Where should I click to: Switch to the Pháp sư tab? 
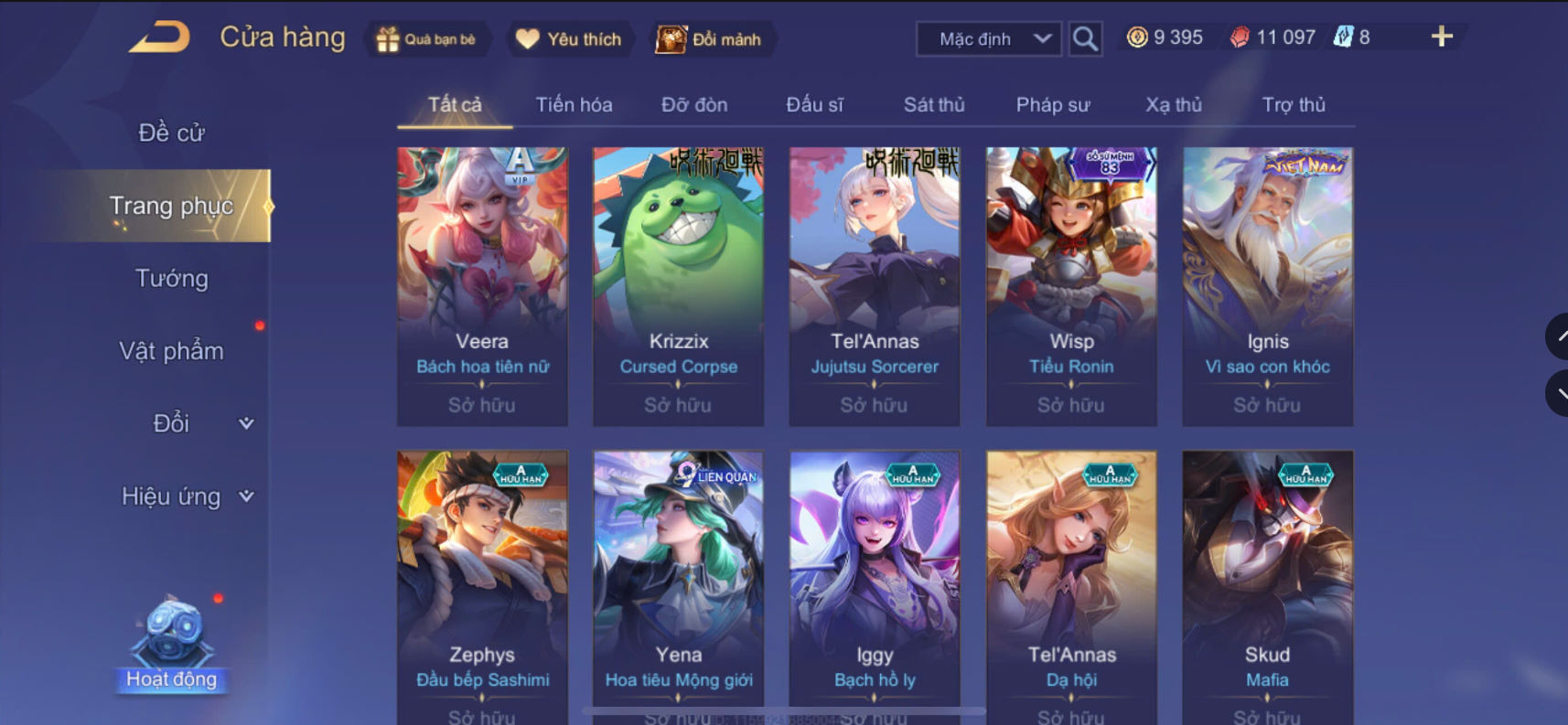point(1053,105)
